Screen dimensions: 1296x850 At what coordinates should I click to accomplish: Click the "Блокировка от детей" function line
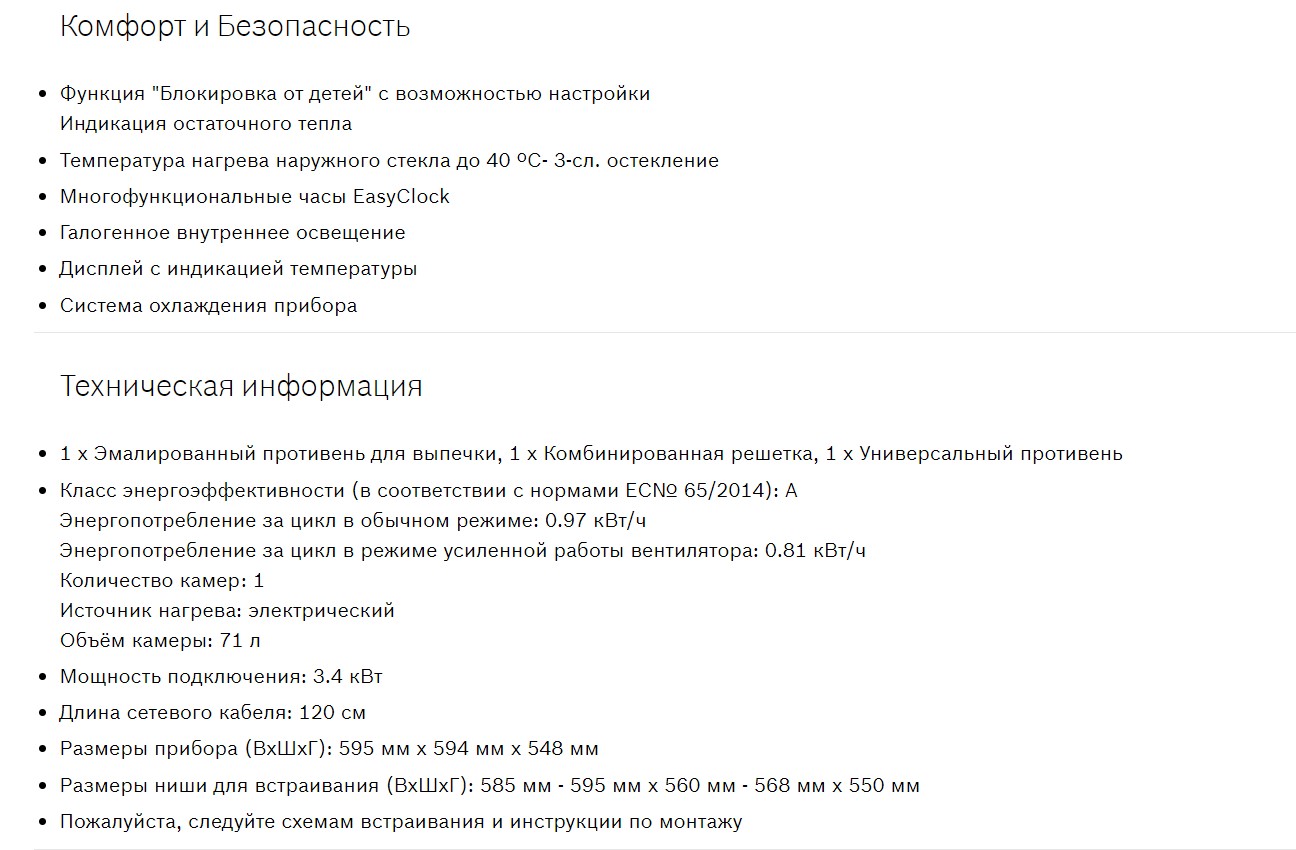tap(355, 94)
